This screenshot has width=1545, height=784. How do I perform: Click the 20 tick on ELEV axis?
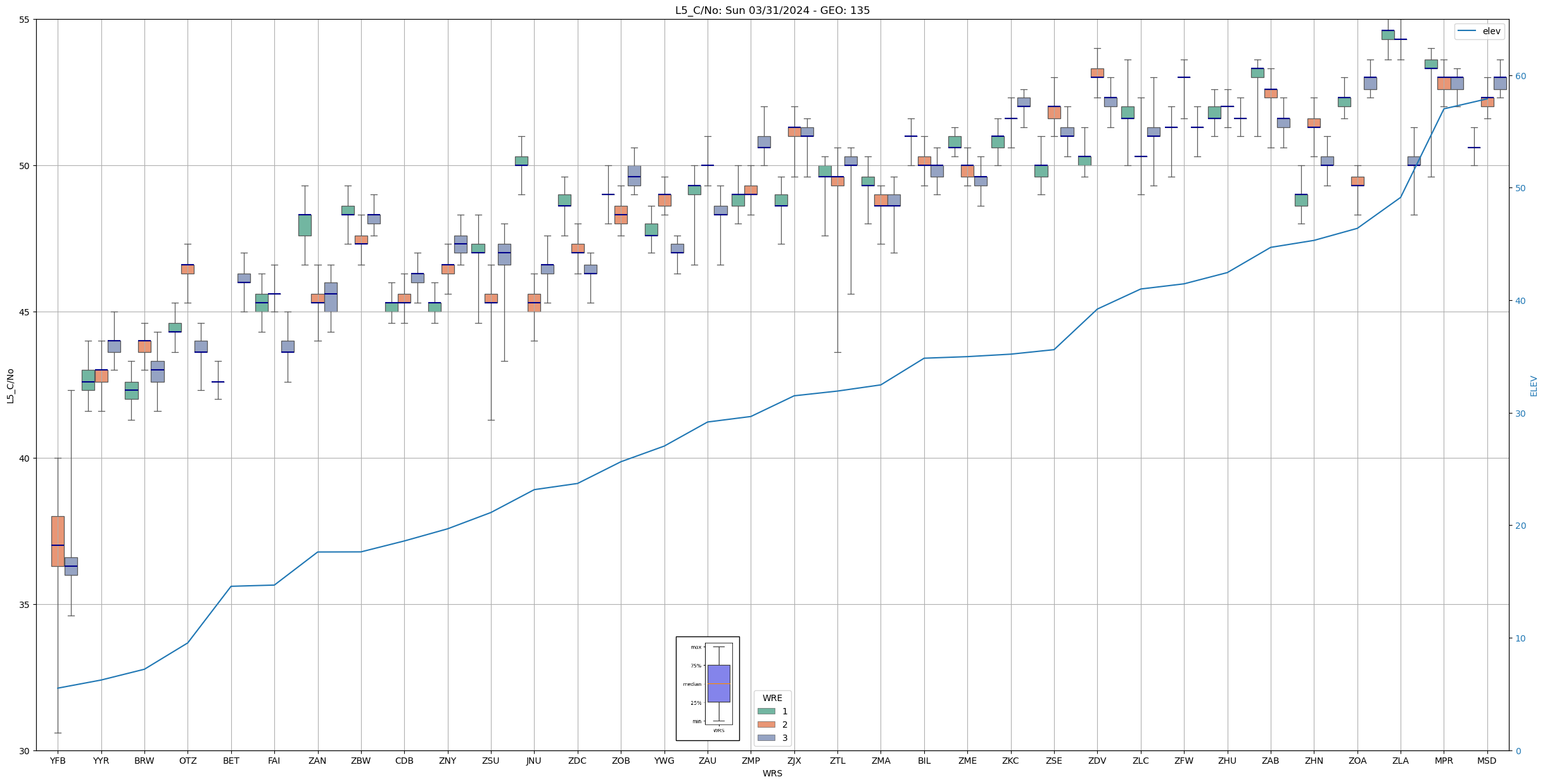tap(1520, 526)
